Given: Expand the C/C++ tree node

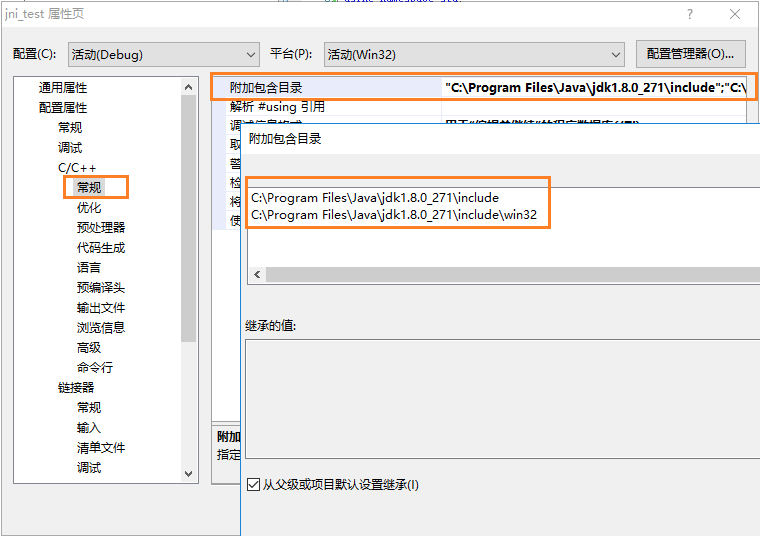Looking at the screenshot, I should click(x=77, y=168).
